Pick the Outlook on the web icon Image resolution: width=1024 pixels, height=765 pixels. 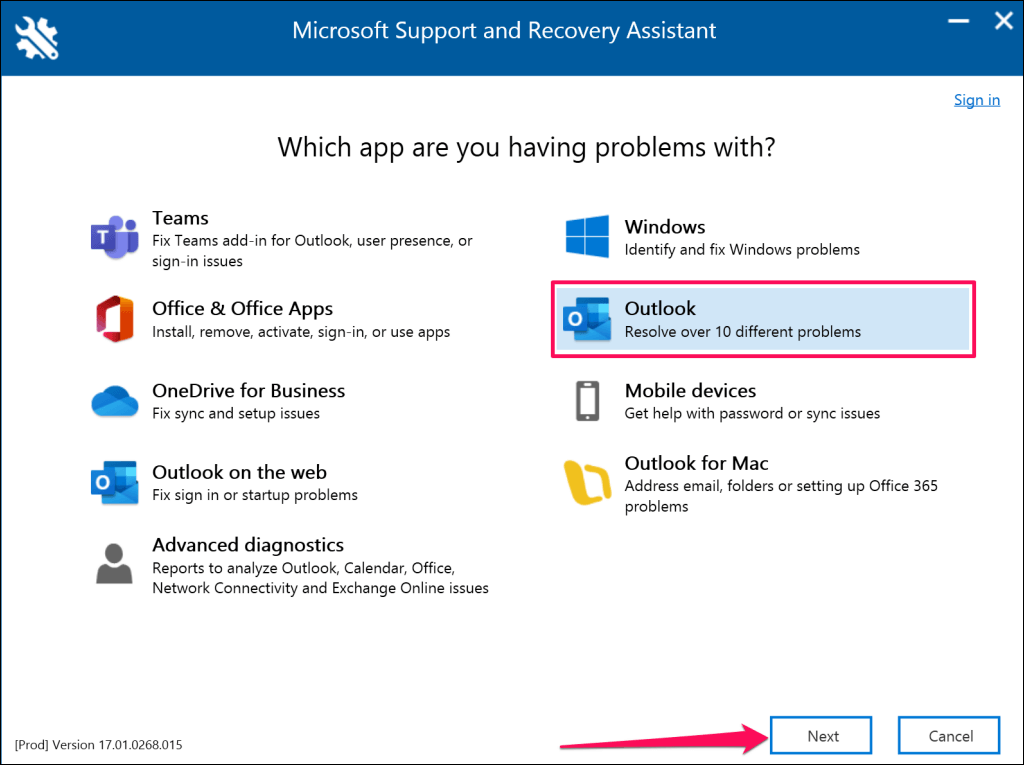coord(115,483)
